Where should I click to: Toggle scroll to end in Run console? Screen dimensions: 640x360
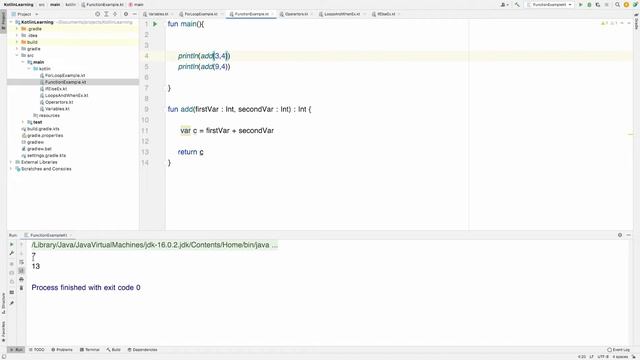pos(21,271)
